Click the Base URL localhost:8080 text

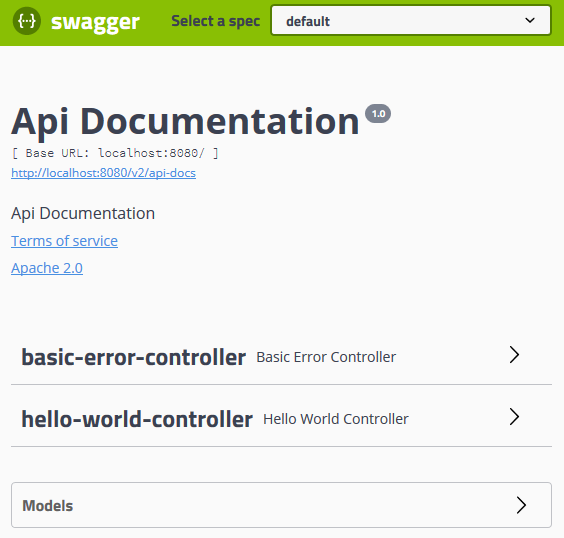click(x=115, y=153)
